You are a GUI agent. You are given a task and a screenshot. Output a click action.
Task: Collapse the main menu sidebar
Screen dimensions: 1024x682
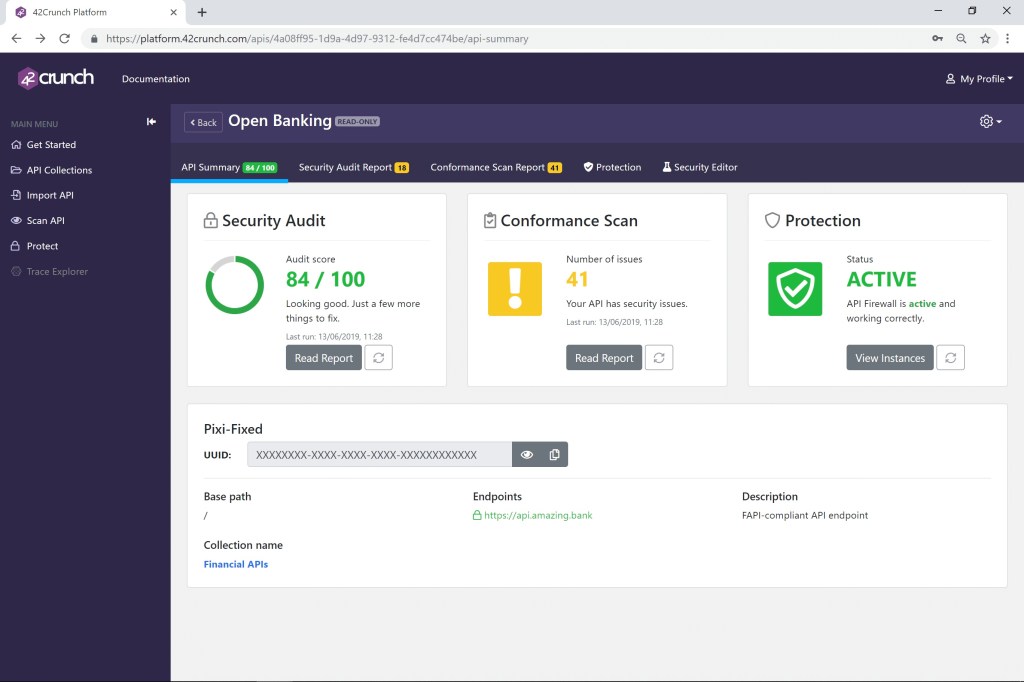click(x=151, y=122)
